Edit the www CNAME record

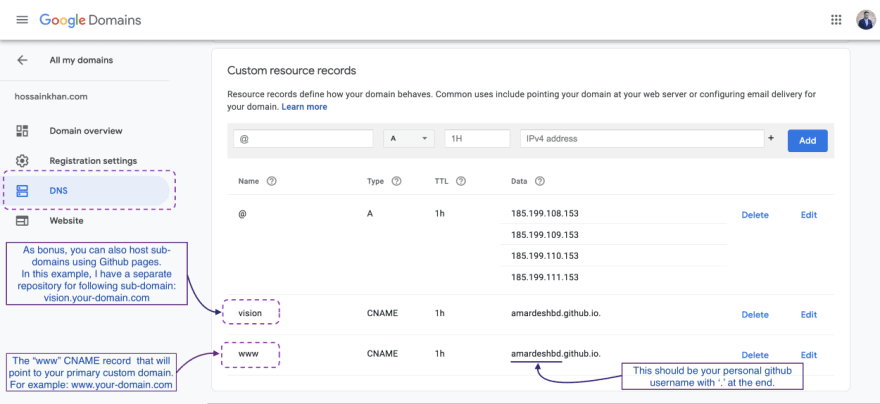[x=809, y=355]
